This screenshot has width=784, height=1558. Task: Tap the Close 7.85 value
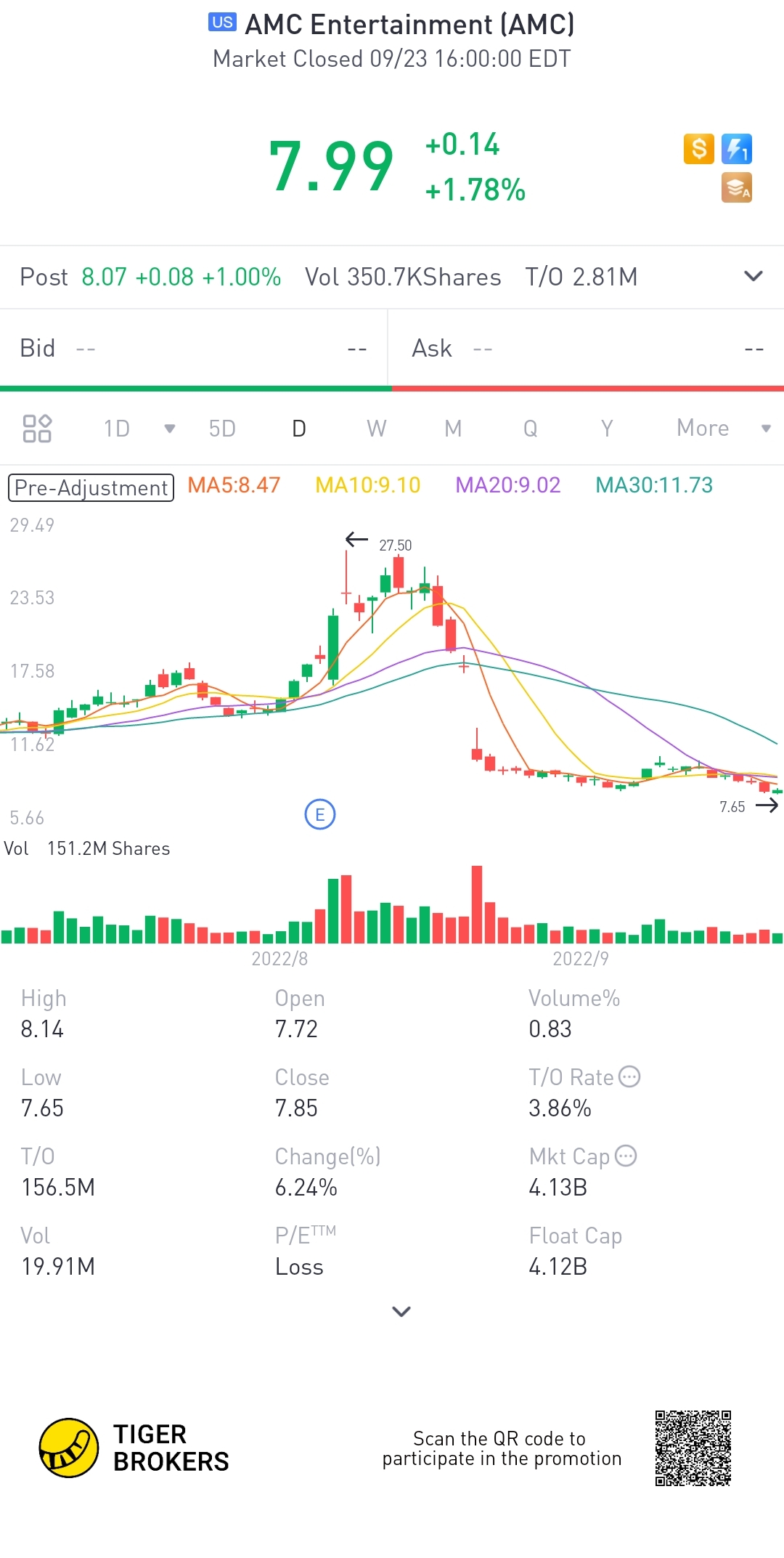[296, 1108]
